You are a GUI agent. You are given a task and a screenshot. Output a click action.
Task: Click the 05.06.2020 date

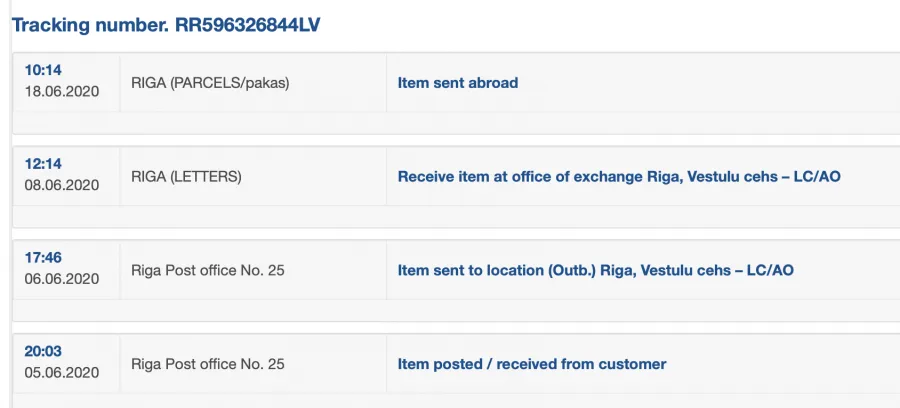(x=61, y=372)
